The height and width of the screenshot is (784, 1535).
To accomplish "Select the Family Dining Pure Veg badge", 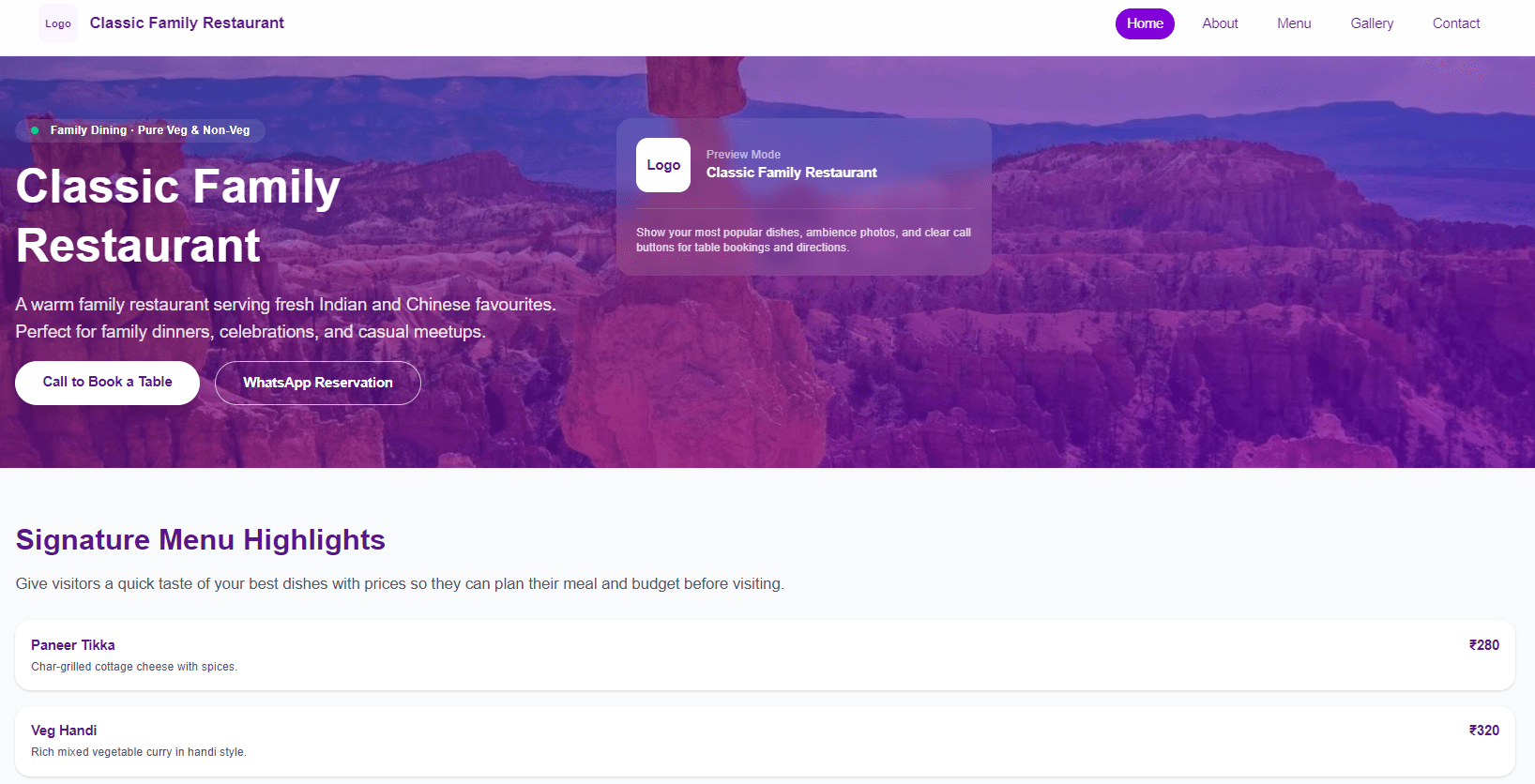I will click(x=140, y=130).
